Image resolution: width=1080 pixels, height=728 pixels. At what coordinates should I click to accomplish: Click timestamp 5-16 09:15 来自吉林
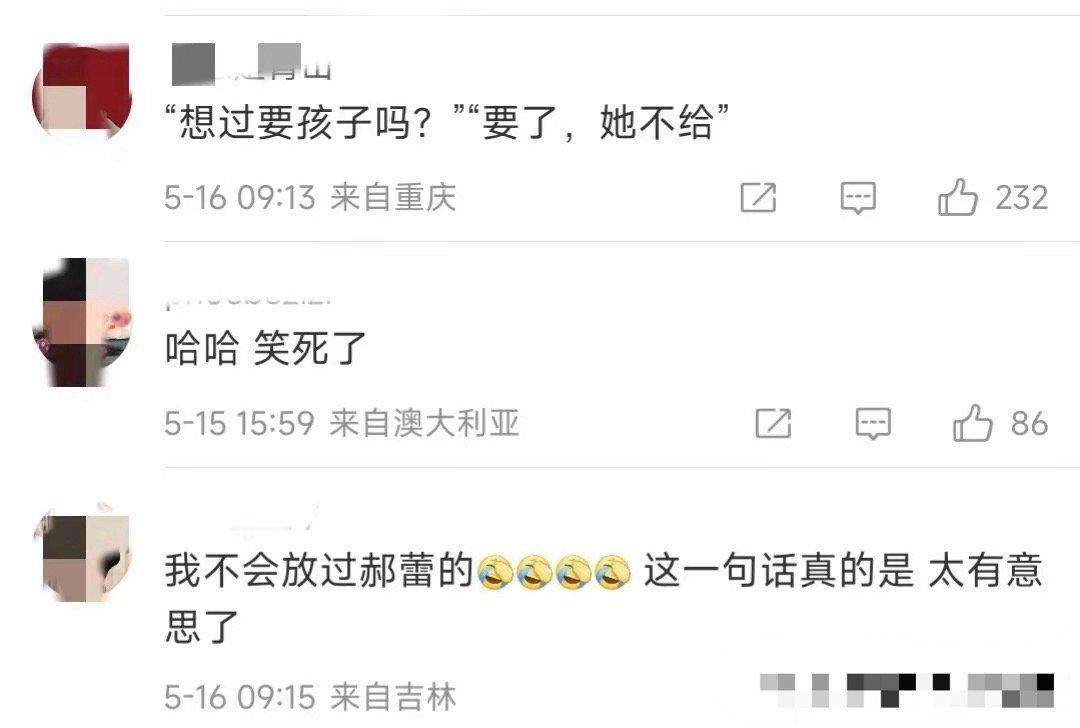[x=310, y=697]
